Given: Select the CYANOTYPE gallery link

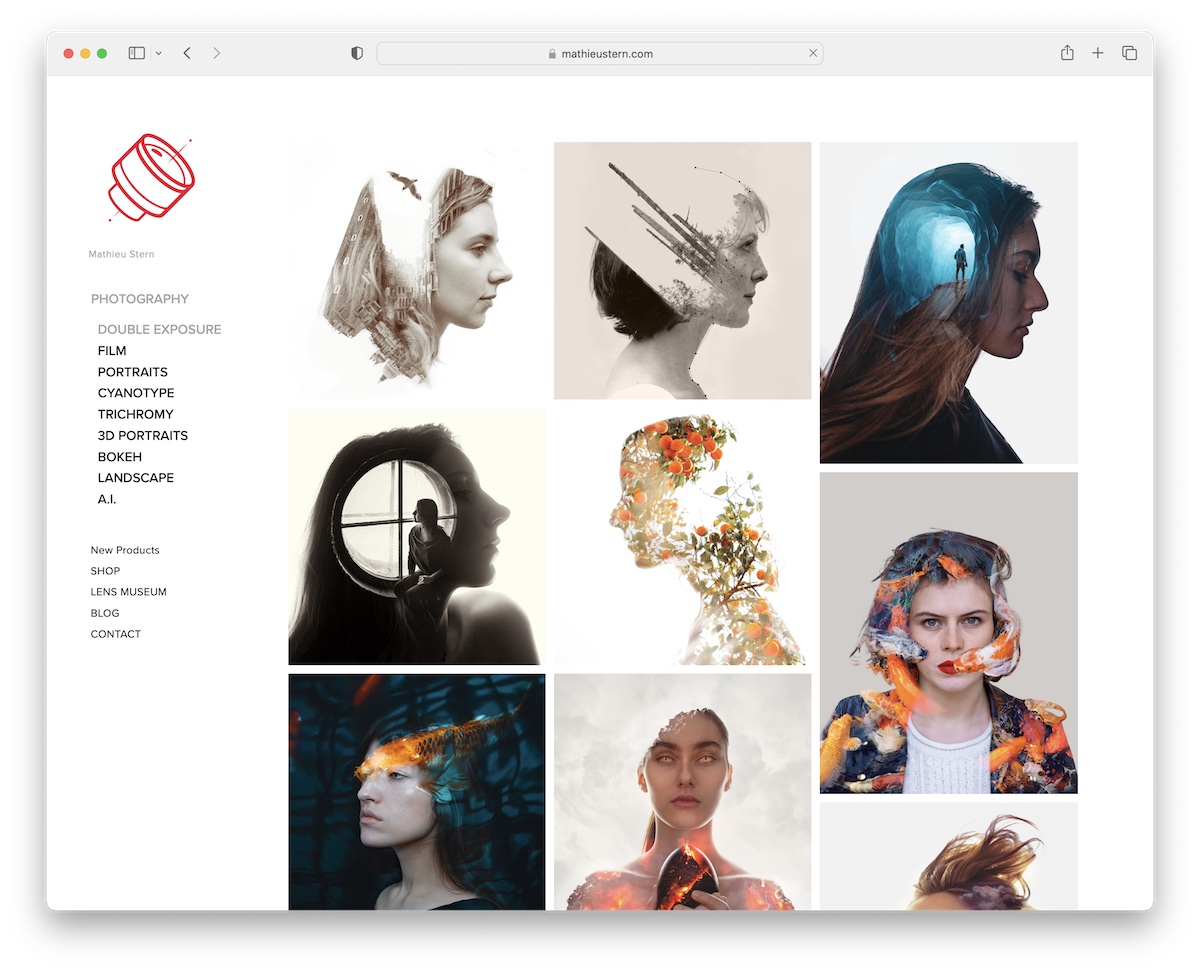Looking at the screenshot, I should [x=136, y=393].
